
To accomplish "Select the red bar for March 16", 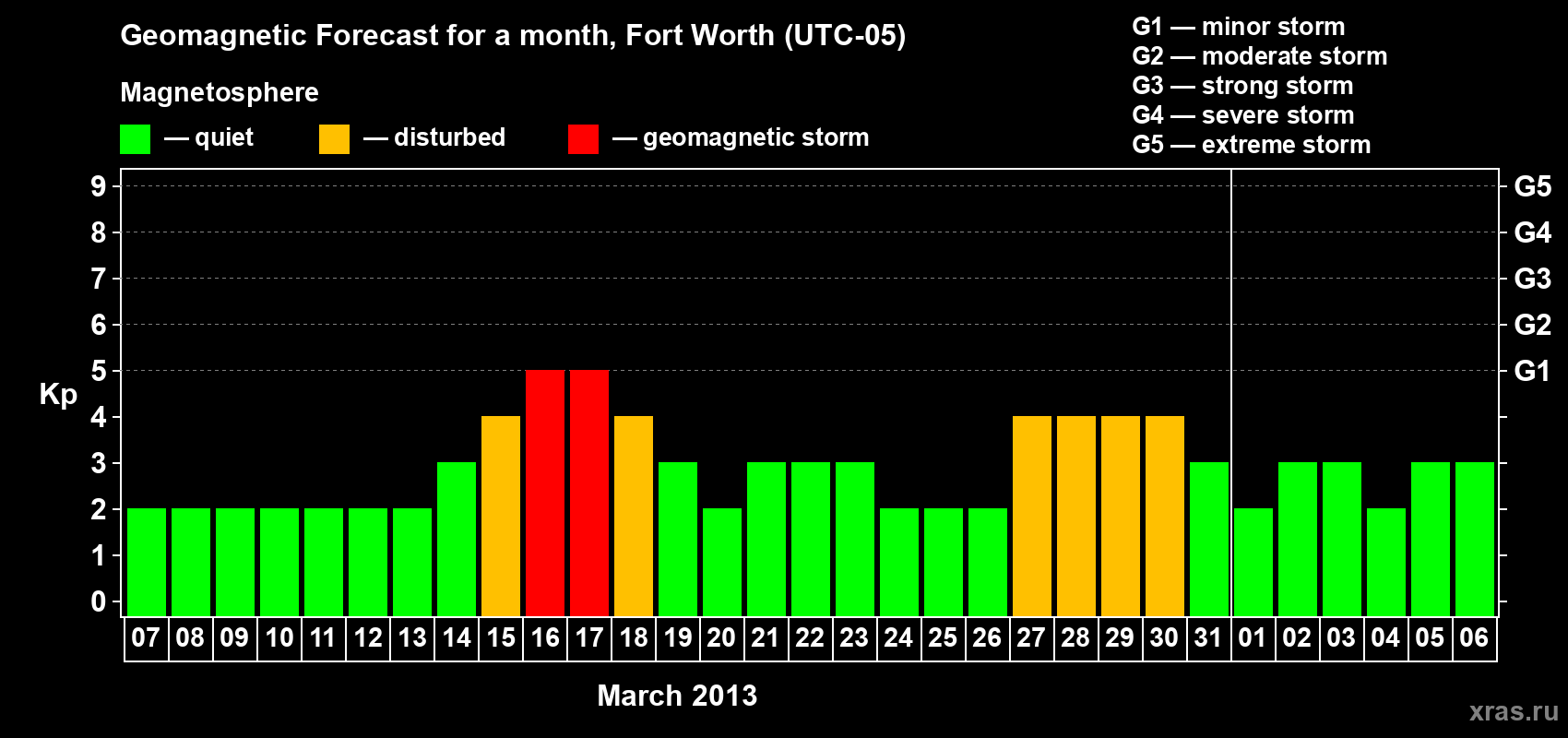I will coord(545,493).
